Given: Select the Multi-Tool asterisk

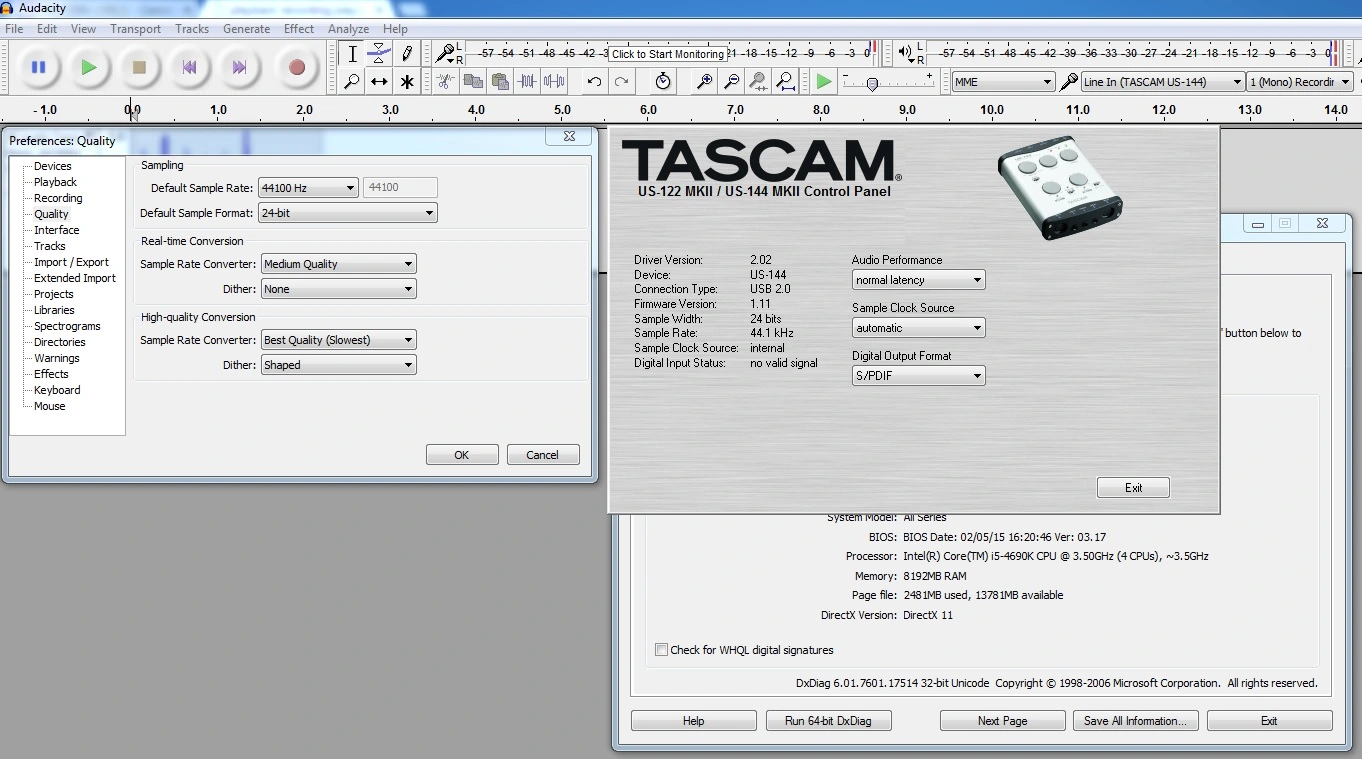Looking at the screenshot, I should point(406,82).
